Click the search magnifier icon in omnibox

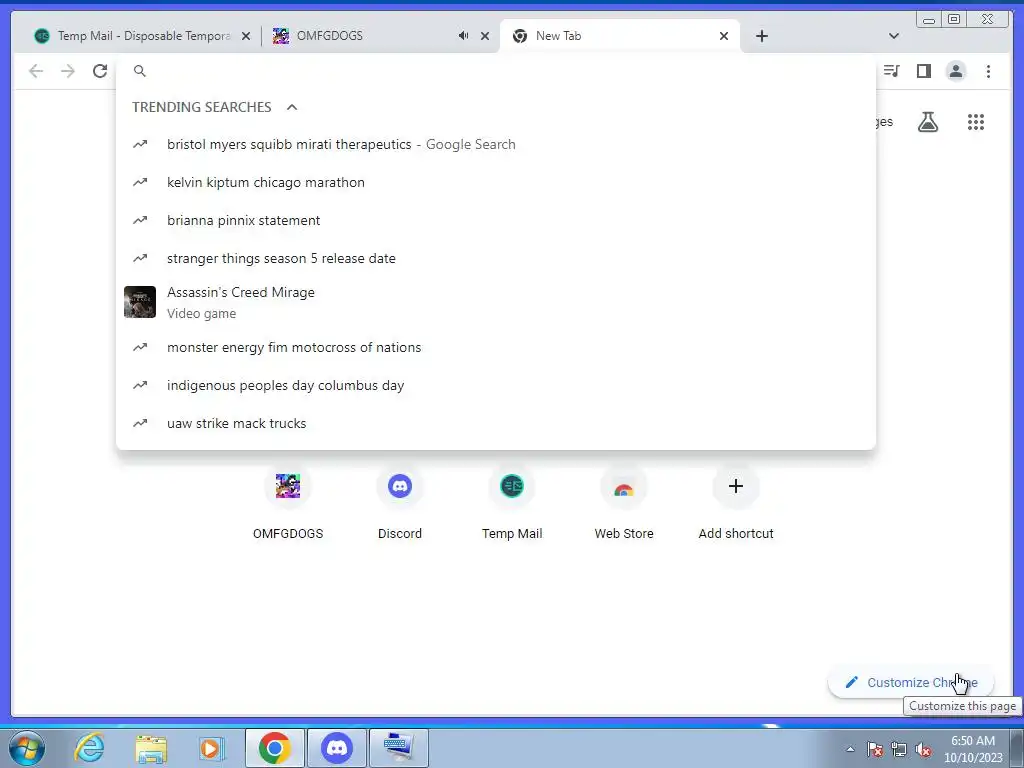coord(140,71)
